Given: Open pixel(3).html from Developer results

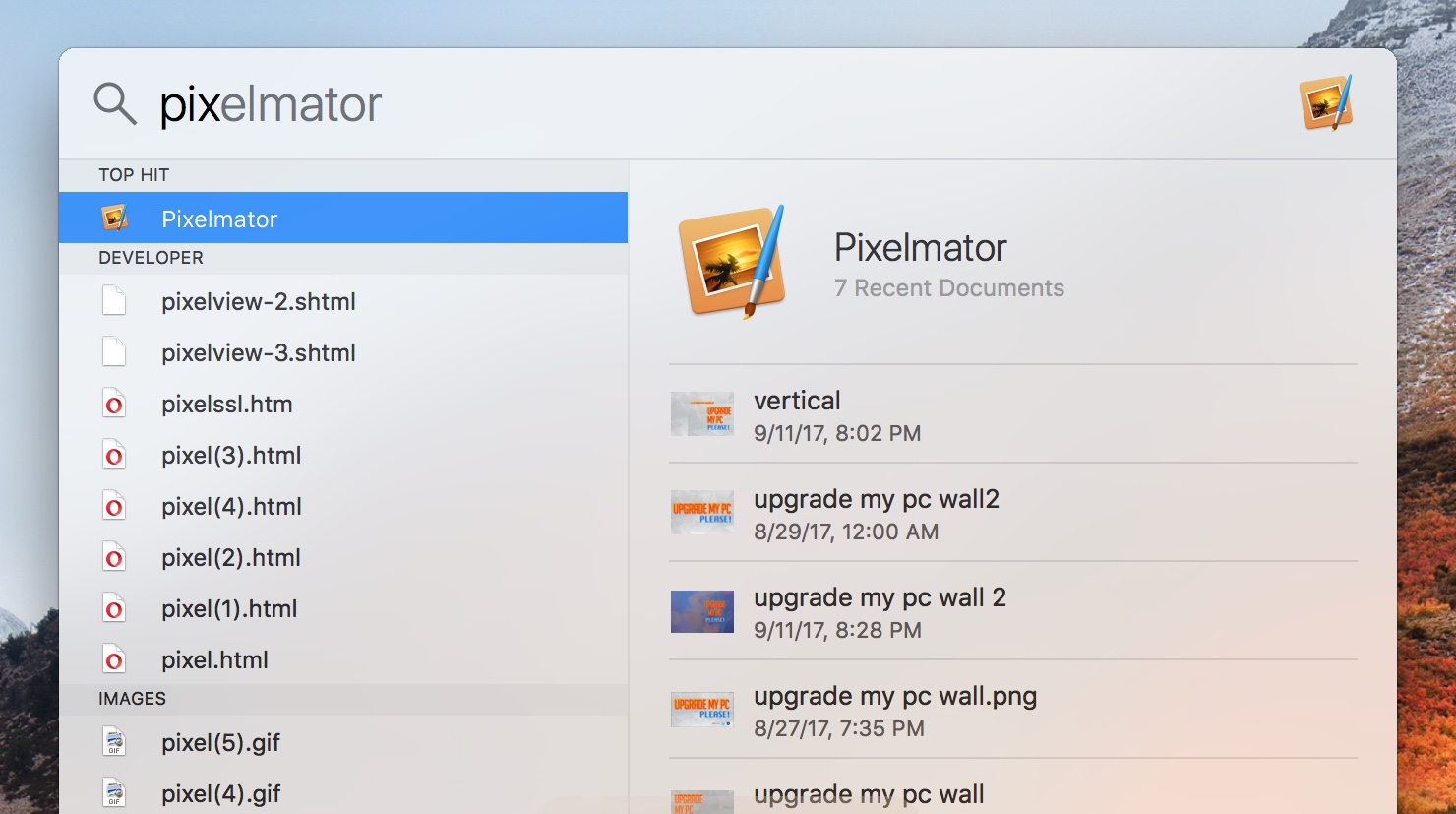Looking at the screenshot, I should tap(231, 456).
